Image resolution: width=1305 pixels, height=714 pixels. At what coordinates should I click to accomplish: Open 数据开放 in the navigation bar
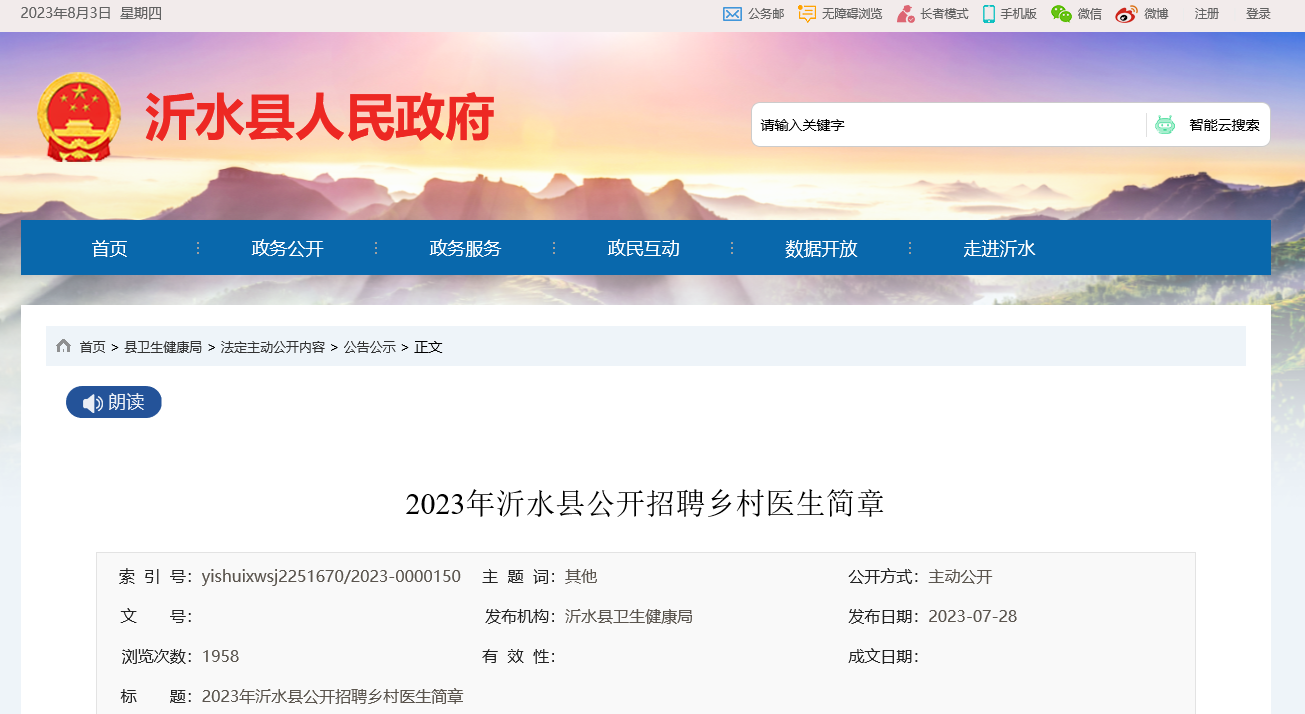coord(821,249)
